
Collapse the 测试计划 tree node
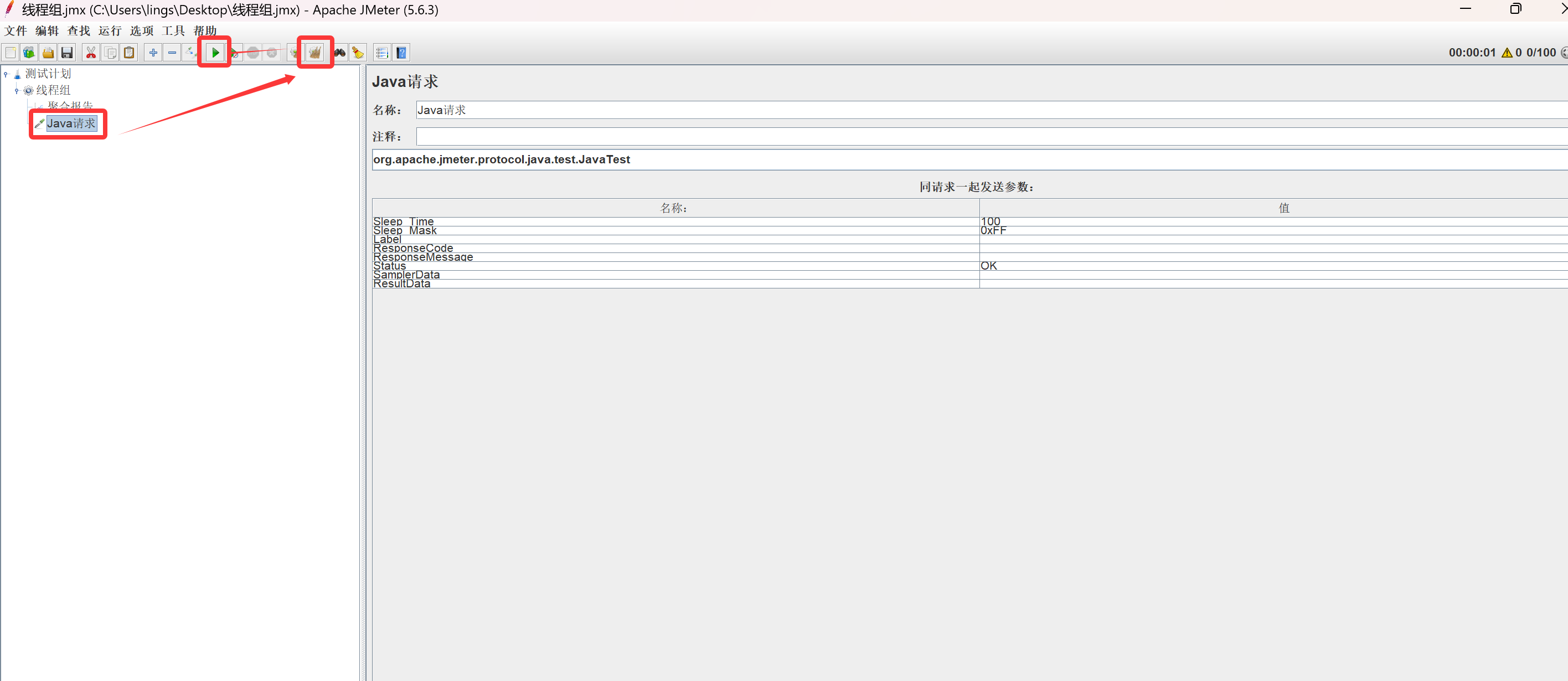click(x=7, y=74)
